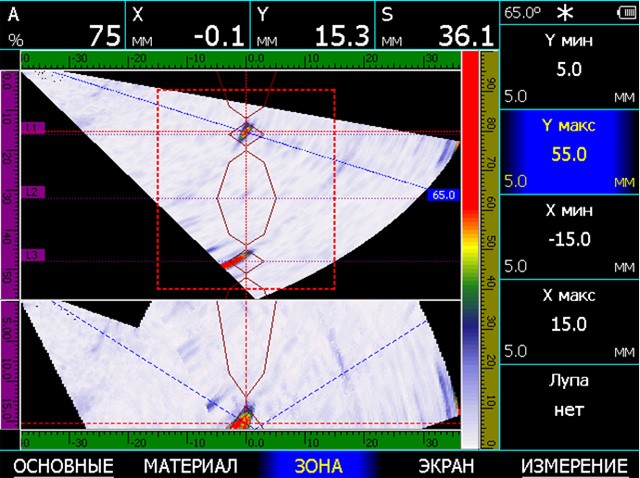Click the purple L3 level marker
The height and width of the screenshot is (478, 640).
33,255
